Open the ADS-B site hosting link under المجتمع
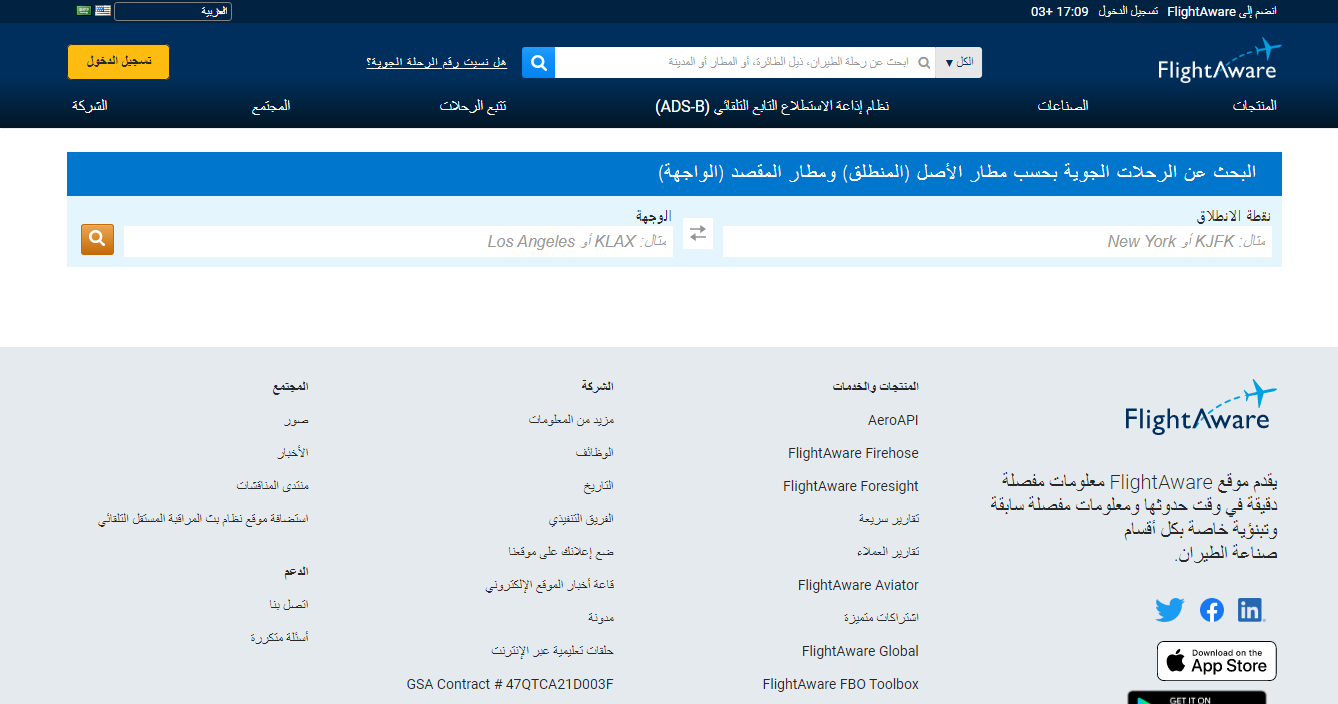This screenshot has height=704, width=1338. pyautogui.click(x=203, y=519)
